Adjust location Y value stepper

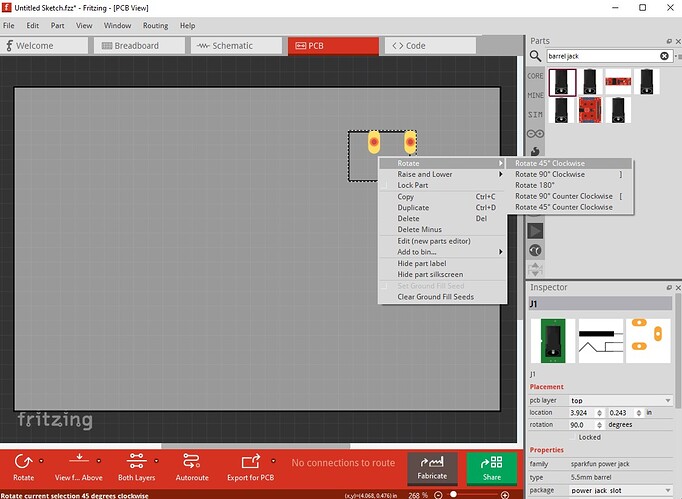(x=639, y=412)
